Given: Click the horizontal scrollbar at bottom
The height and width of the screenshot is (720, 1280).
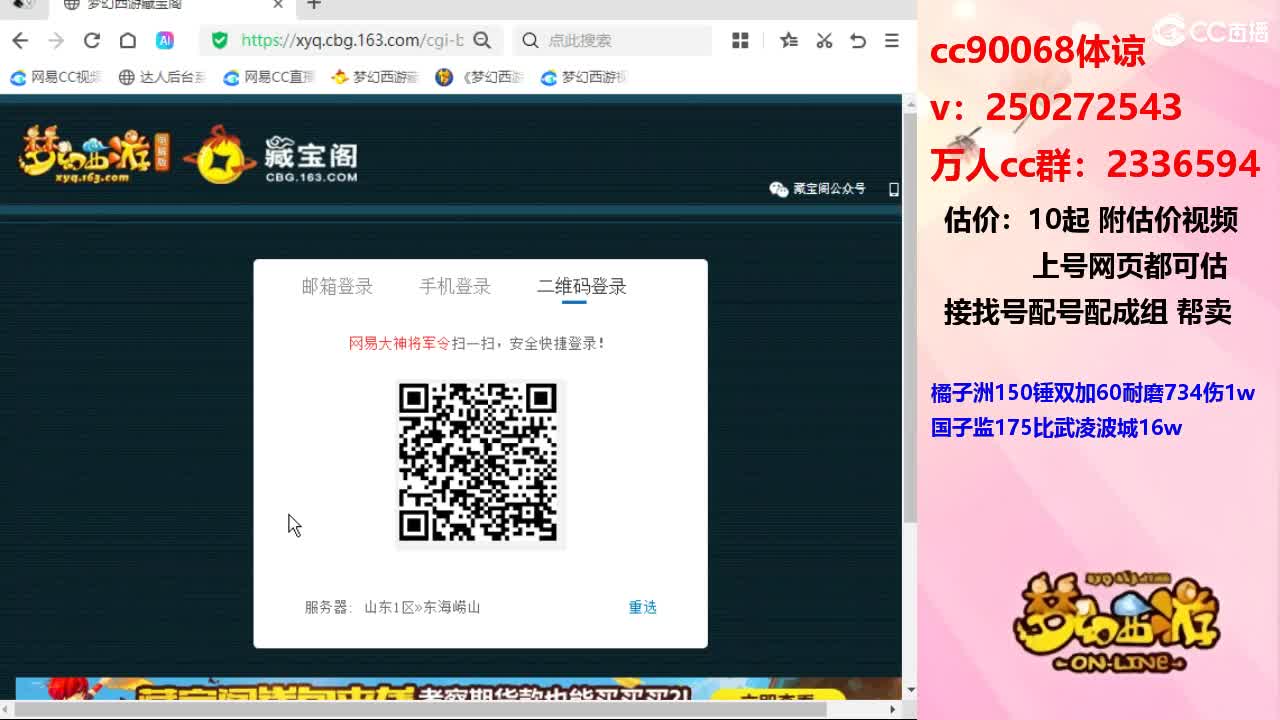Looking at the screenshot, I should coord(420,710).
